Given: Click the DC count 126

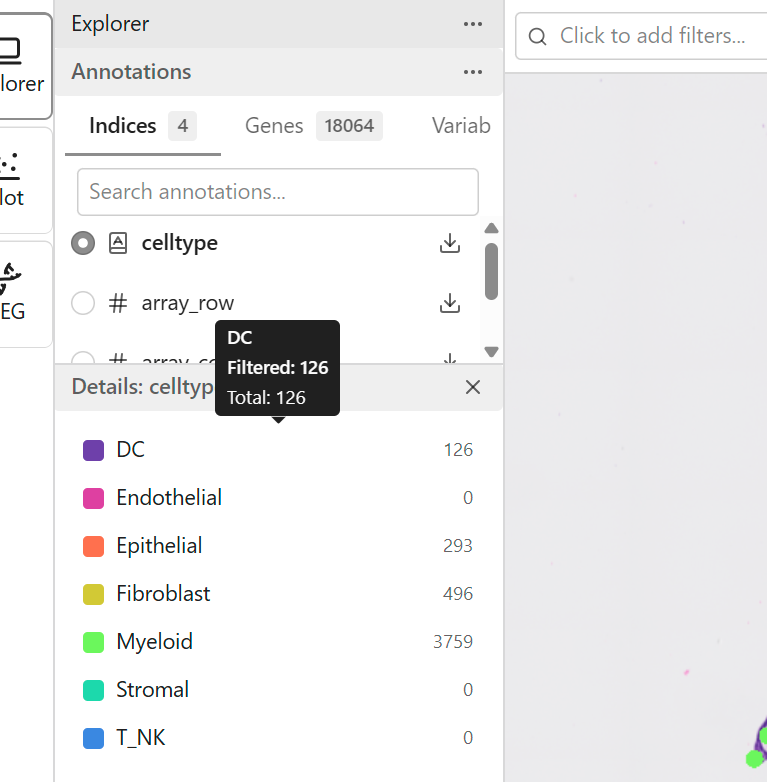Looking at the screenshot, I should click(458, 450).
